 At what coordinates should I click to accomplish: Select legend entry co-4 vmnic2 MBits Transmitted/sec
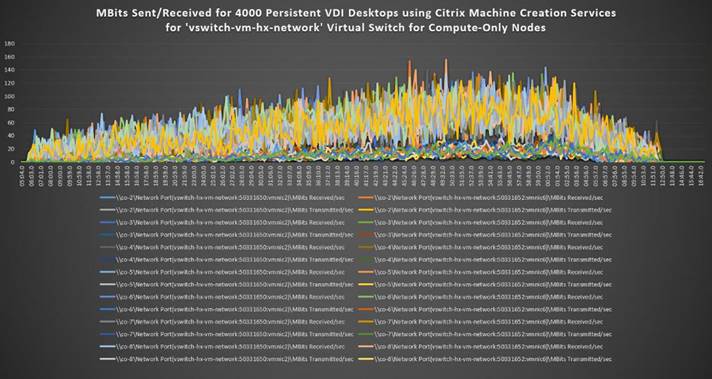click(226, 260)
